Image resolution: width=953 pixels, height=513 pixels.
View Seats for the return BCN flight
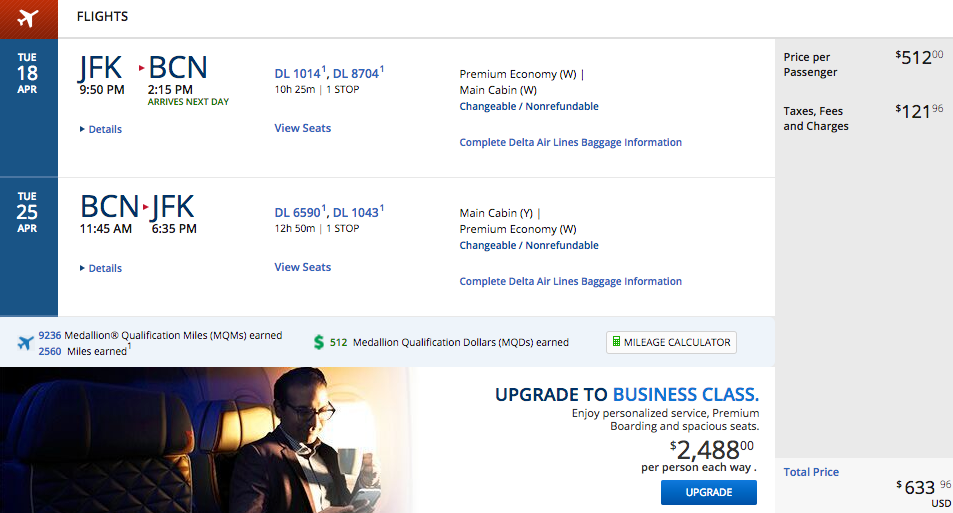click(x=303, y=267)
